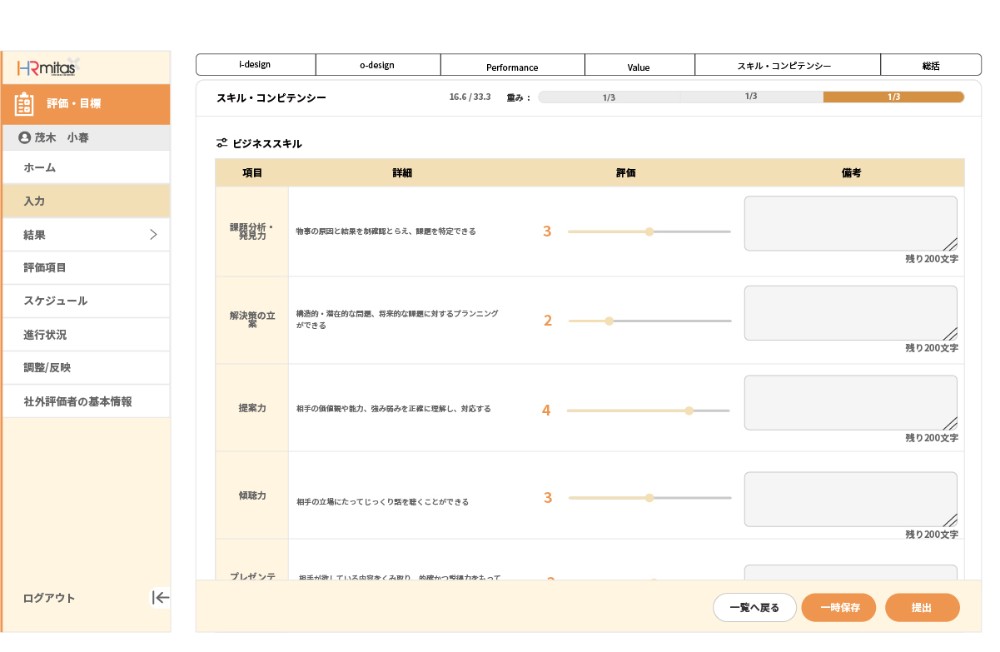The width and height of the screenshot is (1000, 652).
Task: Click the 一覧へ戻る button
Action: pyautogui.click(x=754, y=607)
